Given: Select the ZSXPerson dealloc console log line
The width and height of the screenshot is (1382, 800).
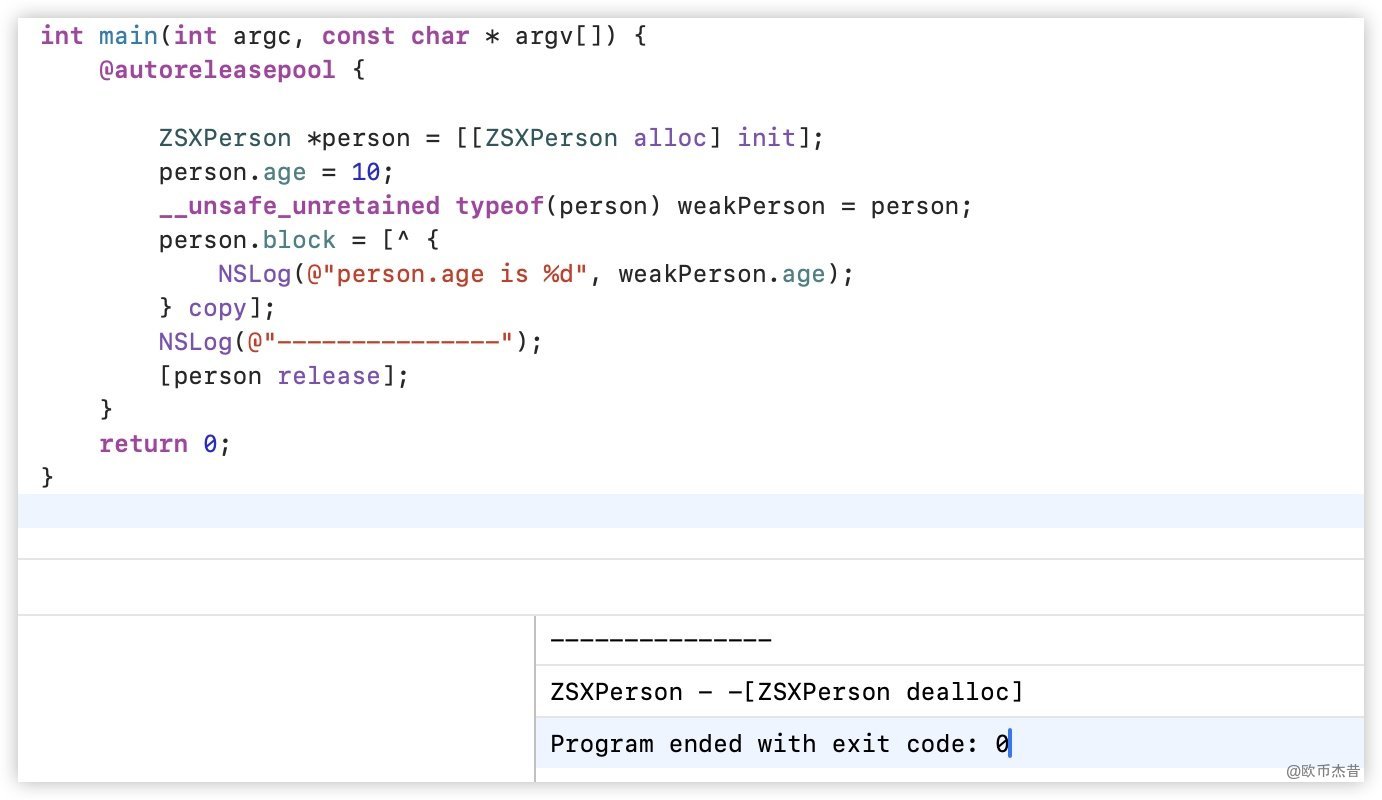Looking at the screenshot, I should tap(786, 692).
